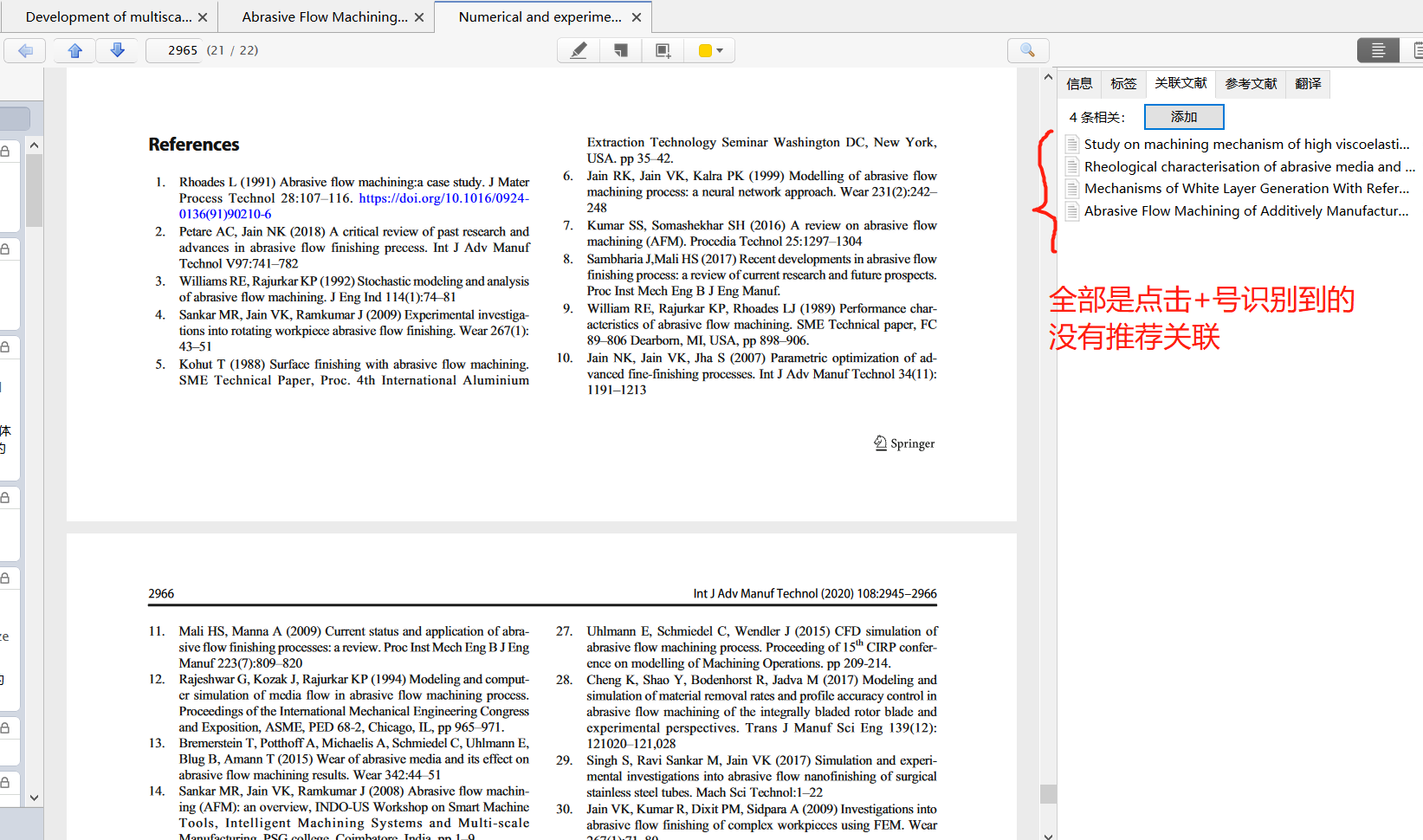This screenshot has width=1423, height=840.
Task: Switch to 'Development of multisca...' tab
Action: (108, 16)
